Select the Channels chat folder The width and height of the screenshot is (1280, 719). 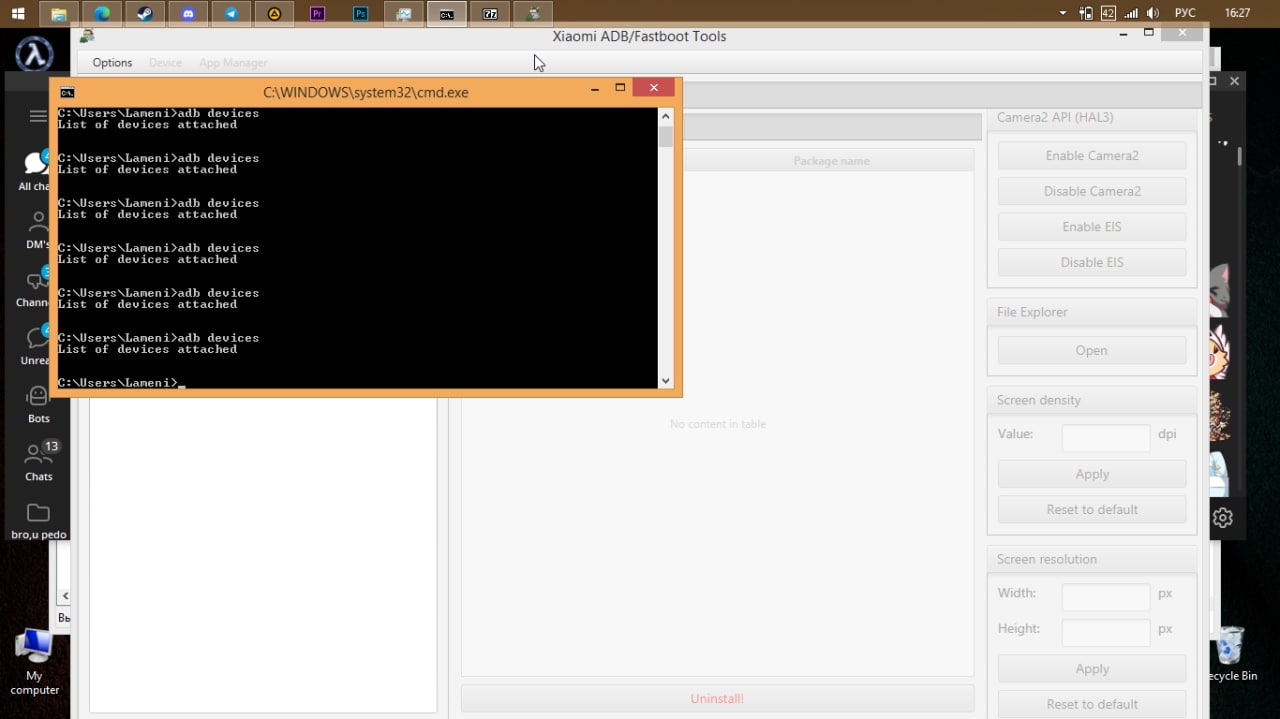click(37, 288)
